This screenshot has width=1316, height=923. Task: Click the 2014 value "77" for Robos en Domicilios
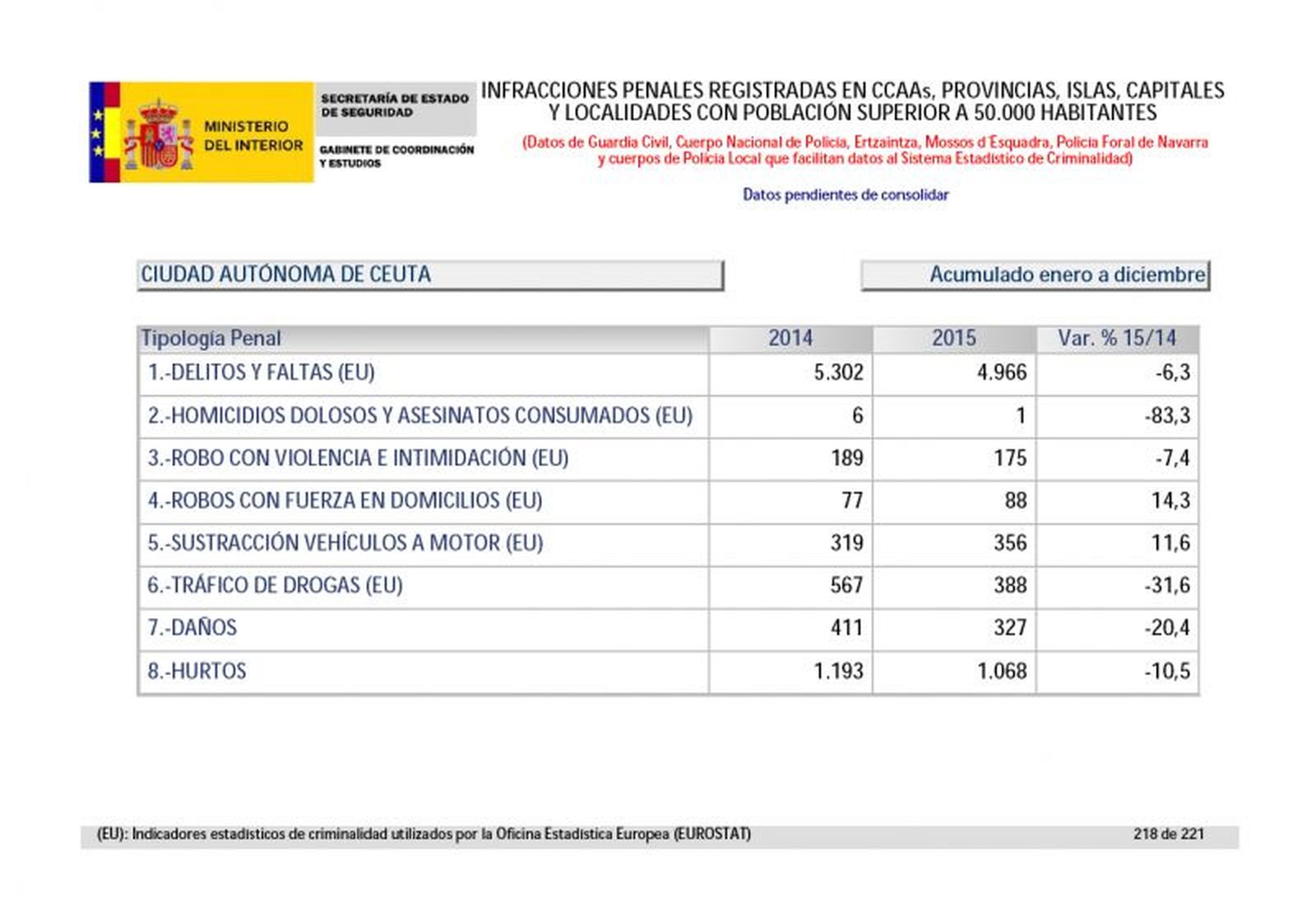point(852,501)
